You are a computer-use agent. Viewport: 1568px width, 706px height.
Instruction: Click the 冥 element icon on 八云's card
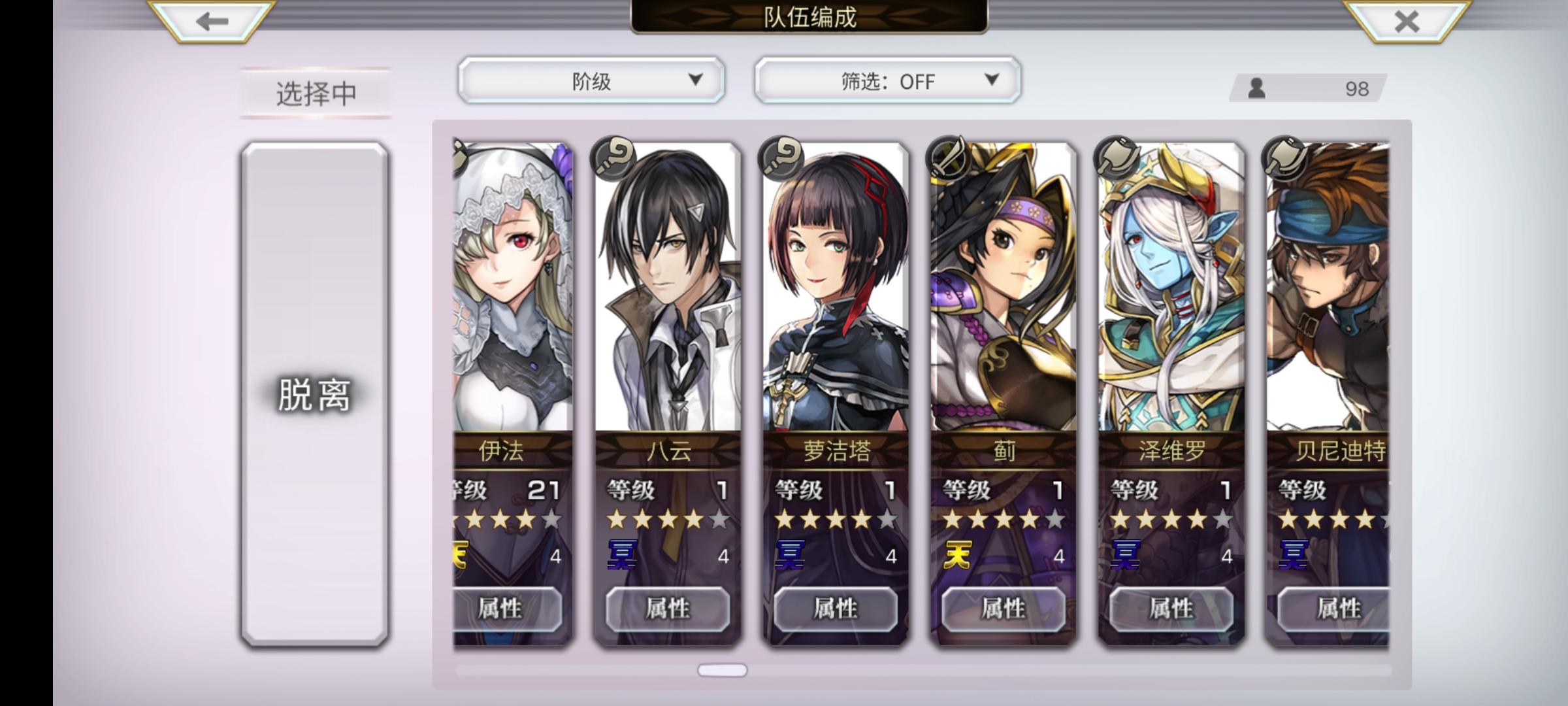coord(621,554)
